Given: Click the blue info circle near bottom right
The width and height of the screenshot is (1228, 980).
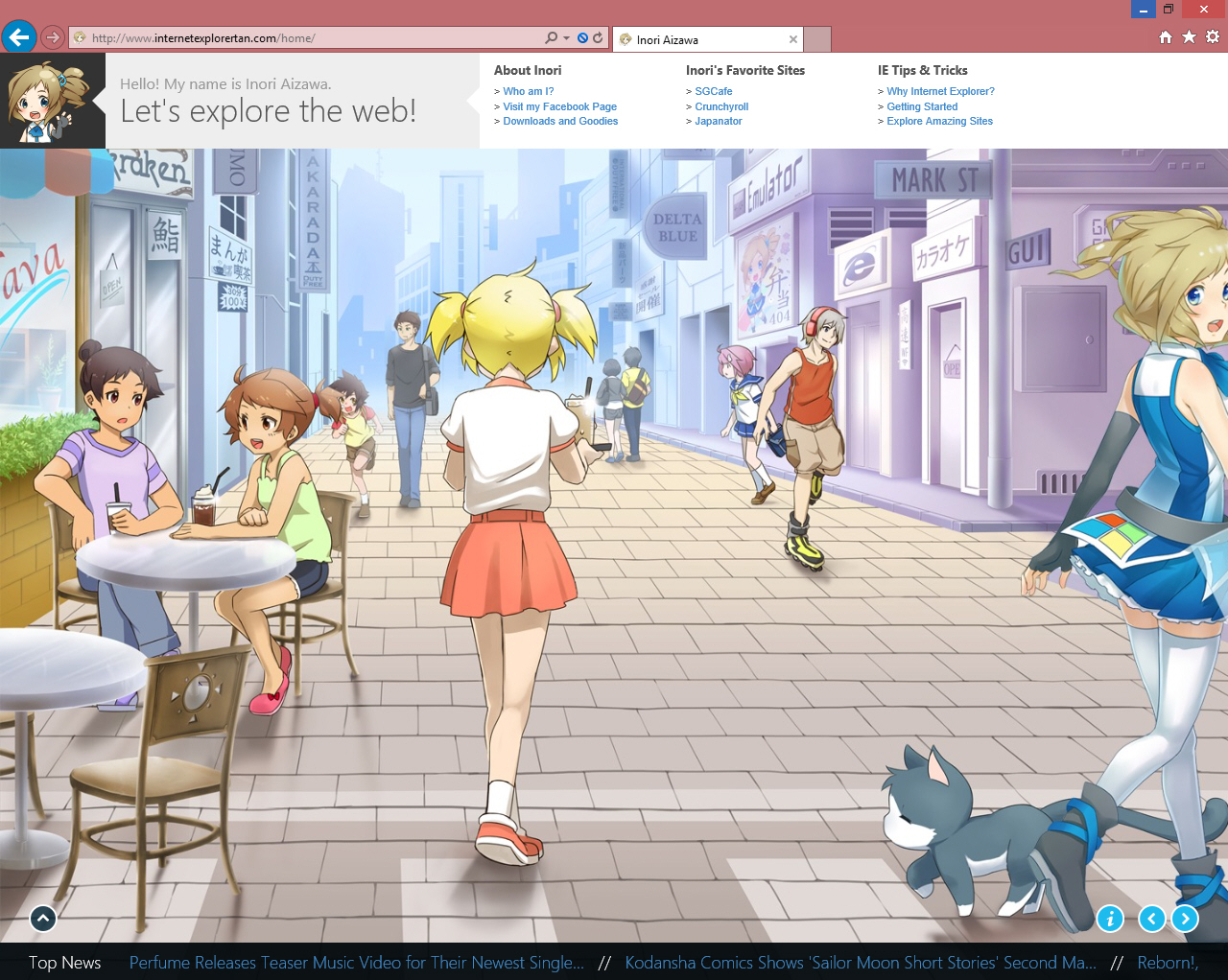Looking at the screenshot, I should pyautogui.click(x=1110, y=919).
